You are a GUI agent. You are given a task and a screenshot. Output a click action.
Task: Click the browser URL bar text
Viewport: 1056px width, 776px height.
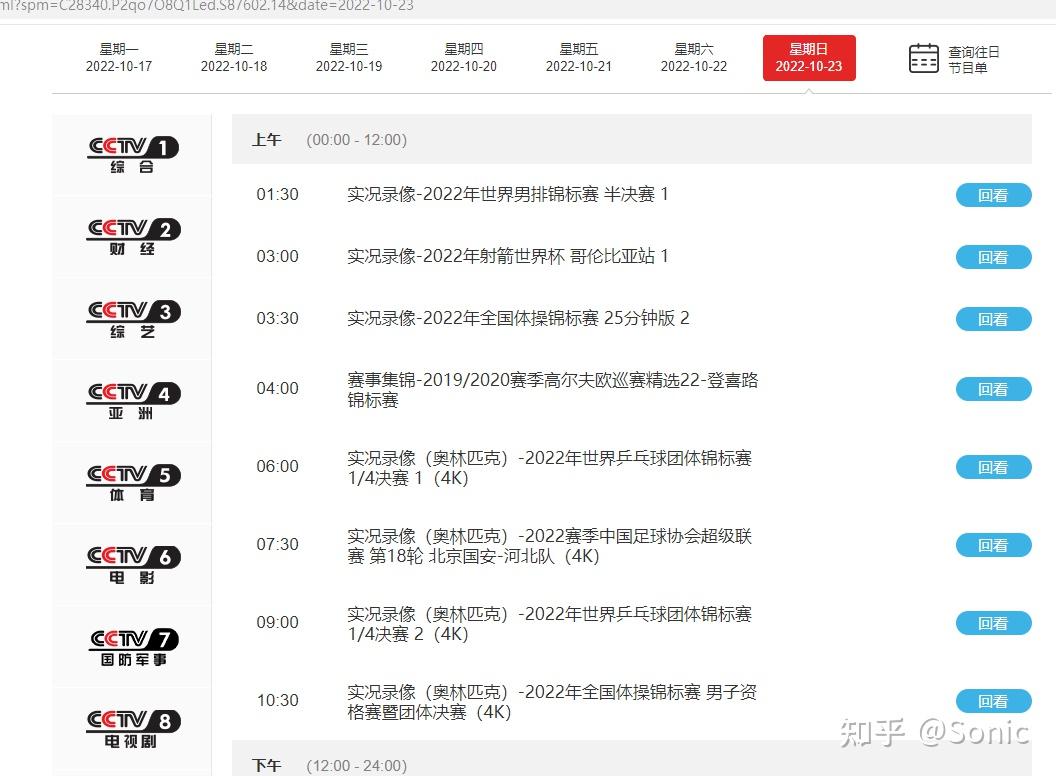click(x=207, y=6)
